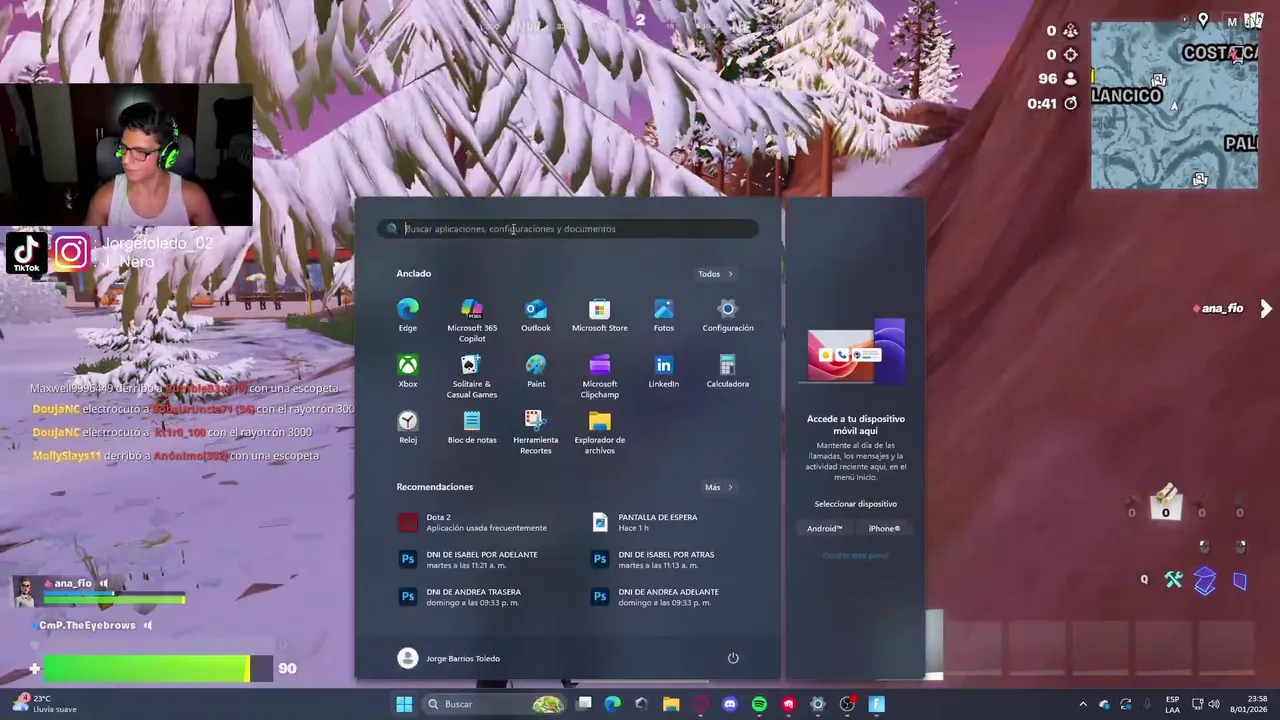Open the Fortnite taskbar icon

(x=877, y=704)
